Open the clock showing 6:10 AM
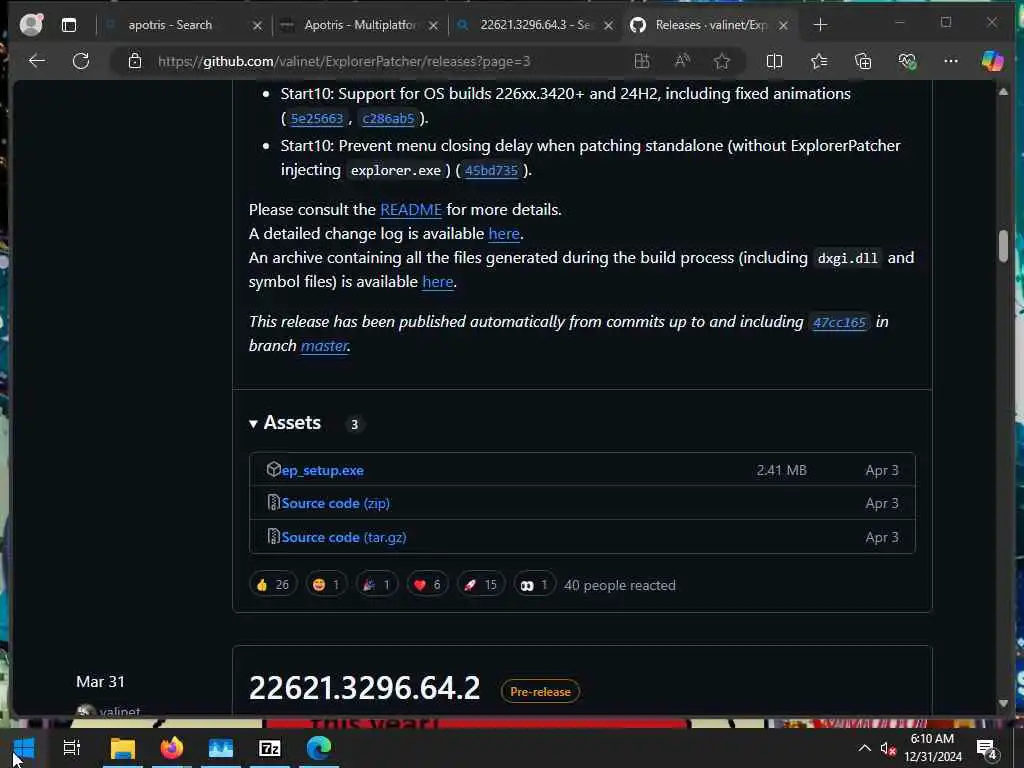The height and width of the screenshot is (768, 1024). 933,748
